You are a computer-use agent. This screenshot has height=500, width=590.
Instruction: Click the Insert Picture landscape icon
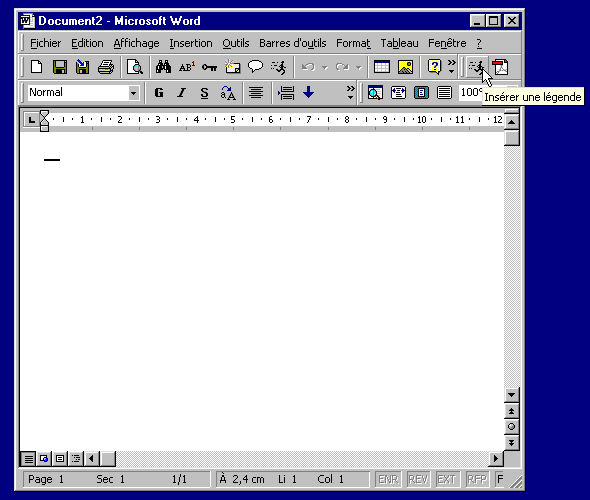(x=405, y=67)
